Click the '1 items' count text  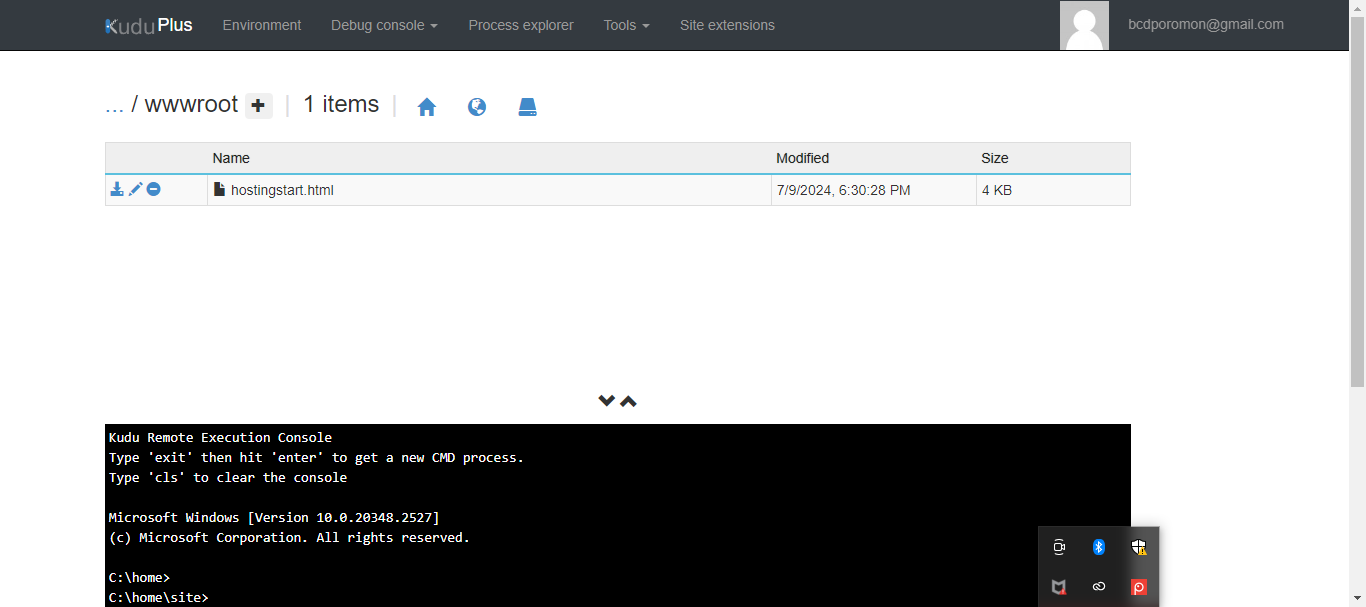point(341,105)
